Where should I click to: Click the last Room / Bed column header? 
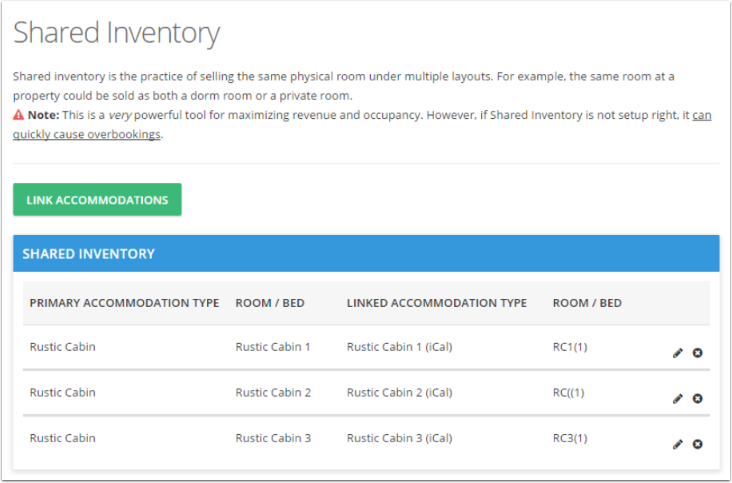click(x=587, y=303)
